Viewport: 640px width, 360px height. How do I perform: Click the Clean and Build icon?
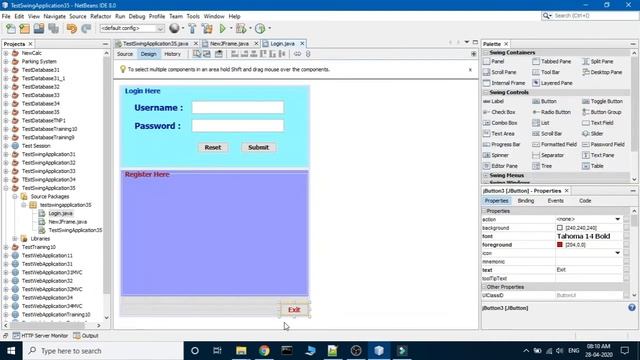[207, 29]
